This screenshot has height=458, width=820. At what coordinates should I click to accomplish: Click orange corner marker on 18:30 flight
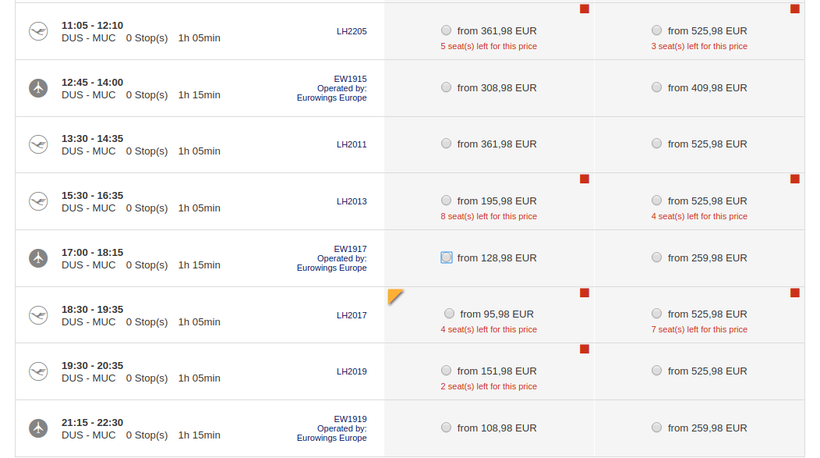pos(394,295)
